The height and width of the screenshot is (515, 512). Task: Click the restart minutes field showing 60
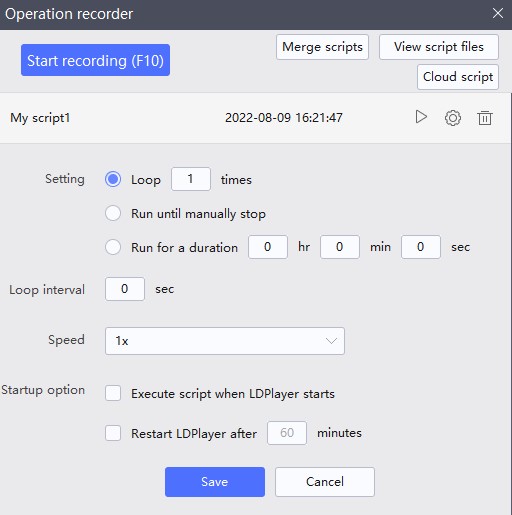click(x=287, y=433)
